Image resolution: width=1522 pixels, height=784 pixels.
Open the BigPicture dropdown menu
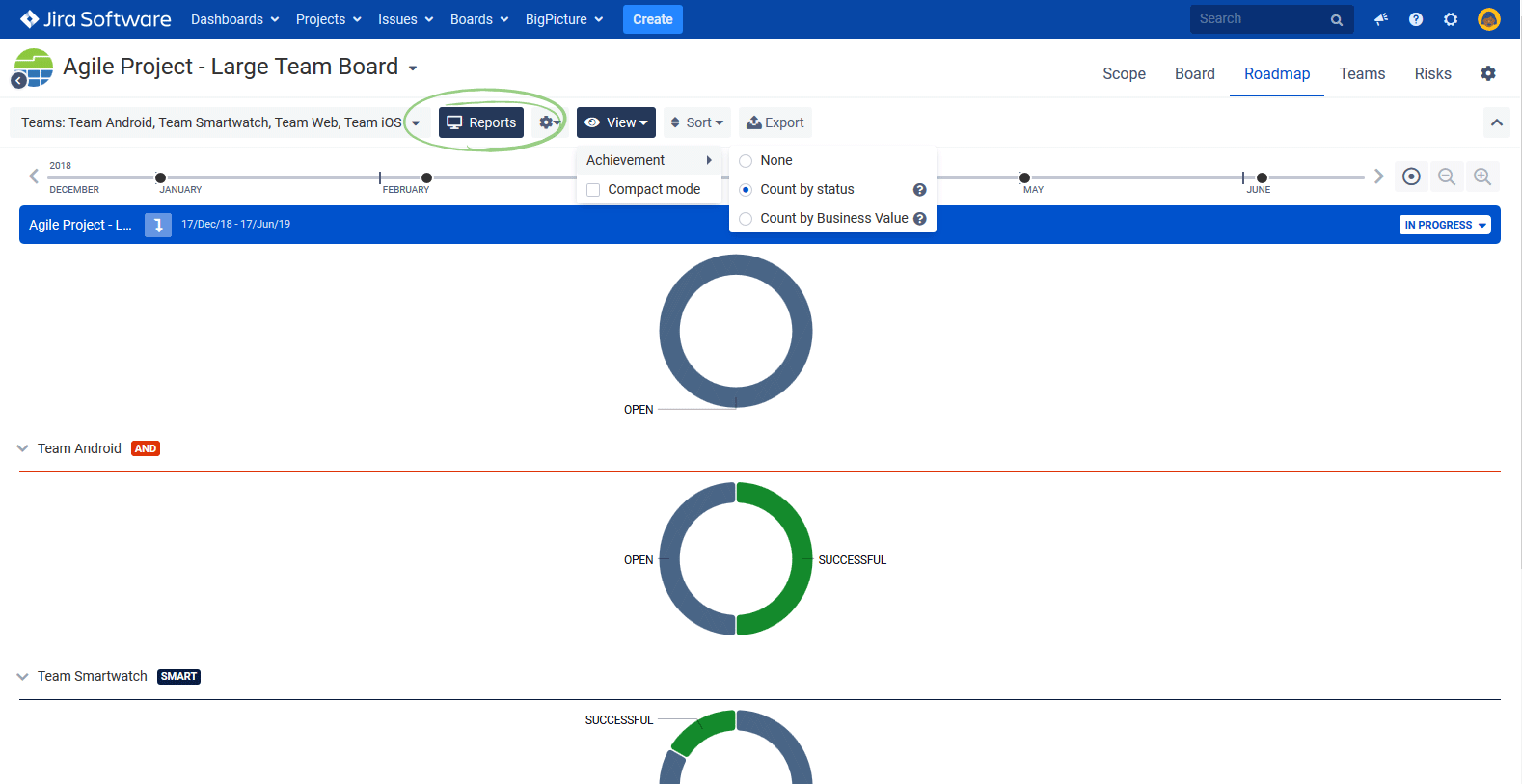point(564,19)
